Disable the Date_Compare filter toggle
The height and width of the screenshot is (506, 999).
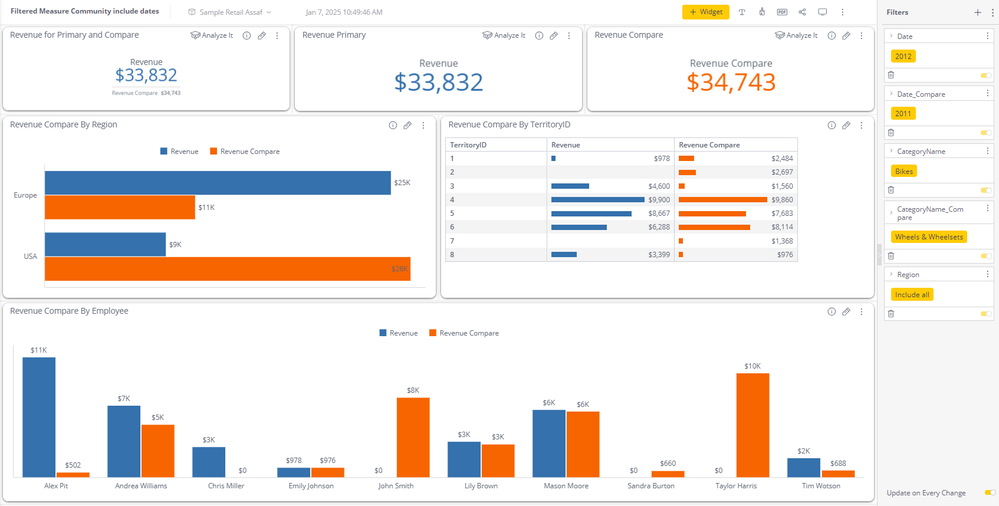[985, 133]
